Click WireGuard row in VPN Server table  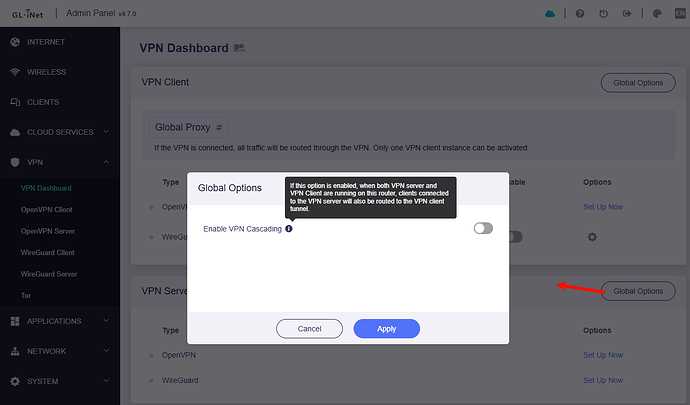[408, 380]
